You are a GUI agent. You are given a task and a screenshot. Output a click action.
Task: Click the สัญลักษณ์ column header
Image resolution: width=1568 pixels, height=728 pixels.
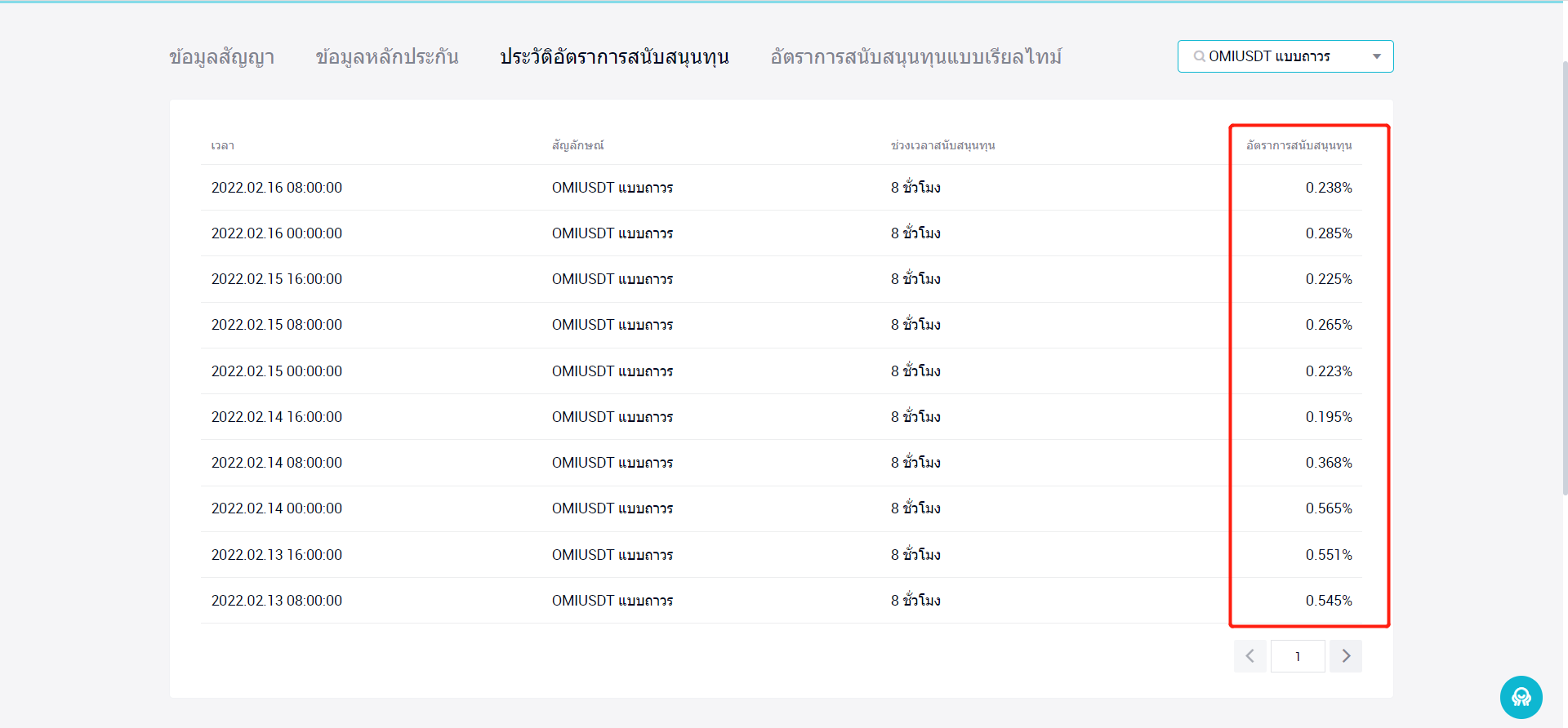pos(577,145)
